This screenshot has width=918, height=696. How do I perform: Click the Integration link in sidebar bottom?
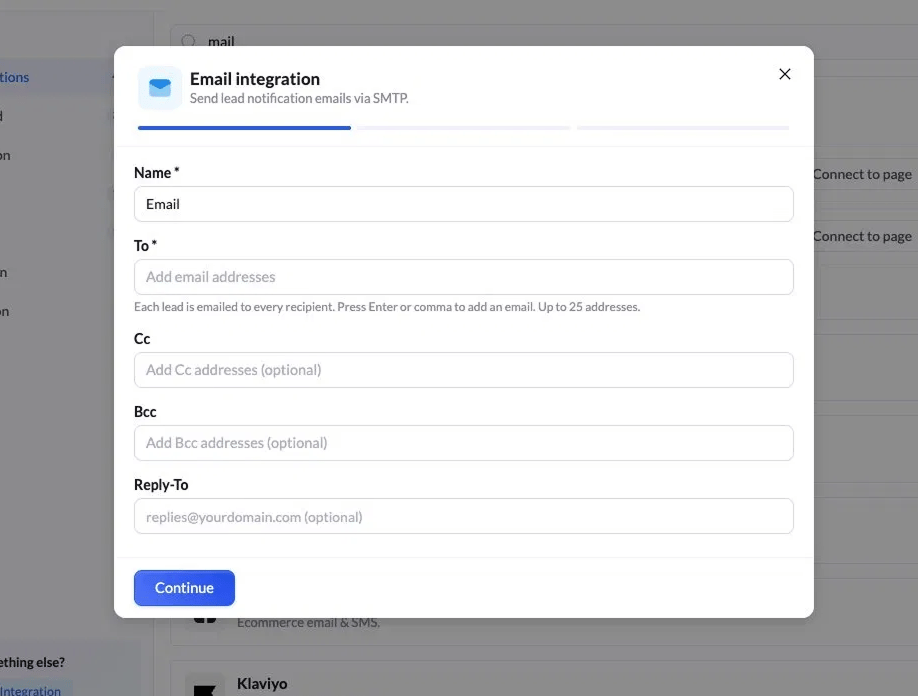(30, 690)
